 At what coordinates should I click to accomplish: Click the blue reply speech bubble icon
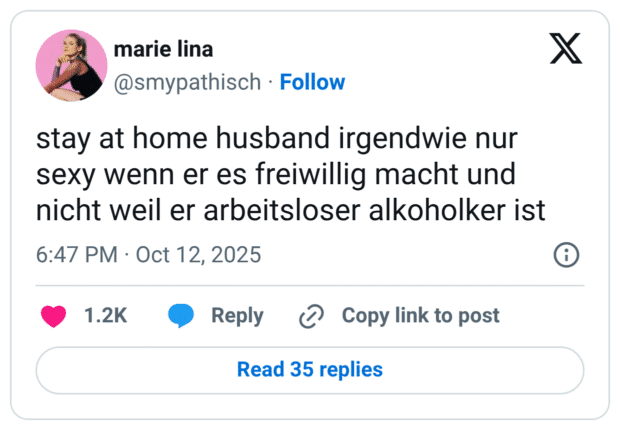click(181, 316)
